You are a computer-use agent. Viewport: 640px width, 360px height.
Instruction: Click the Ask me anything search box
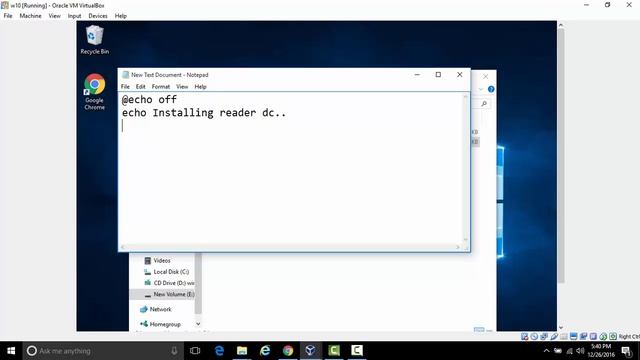click(x=102, y=351)
